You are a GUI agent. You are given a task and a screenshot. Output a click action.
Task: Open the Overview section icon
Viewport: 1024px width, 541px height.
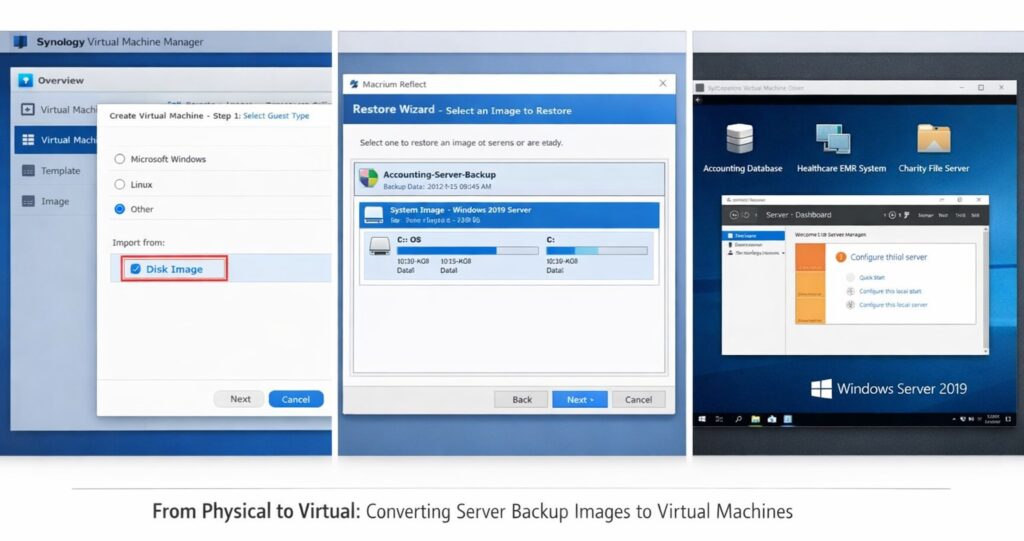click(25, 80)
